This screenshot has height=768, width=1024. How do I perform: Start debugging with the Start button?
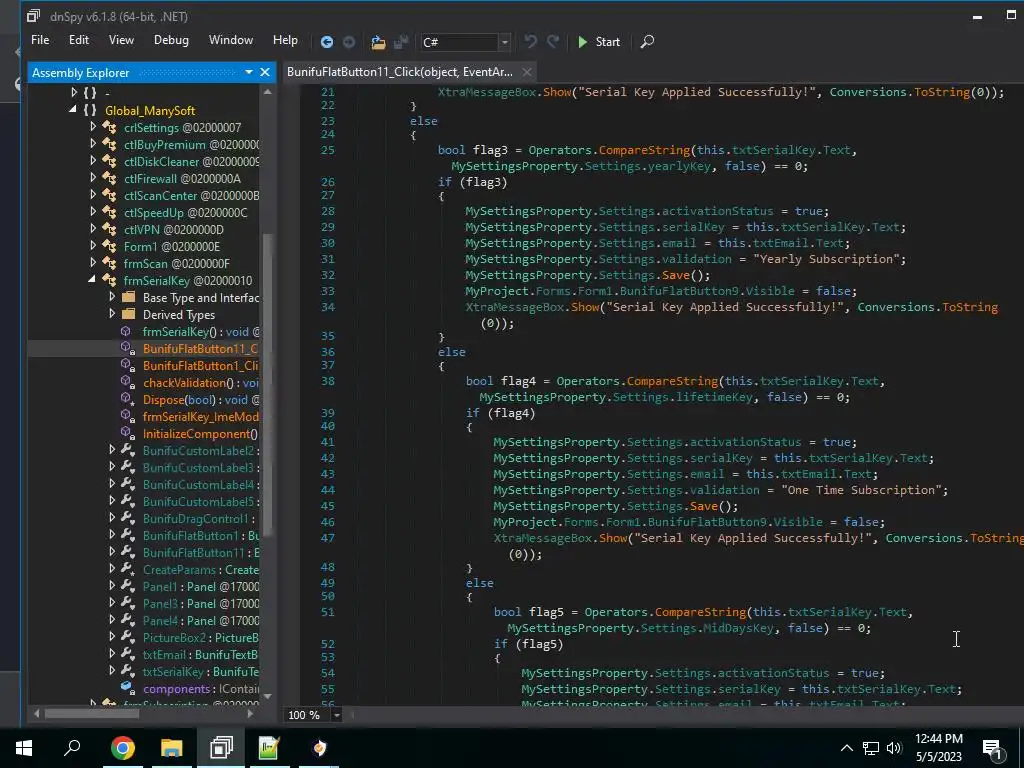click(599, 42)
